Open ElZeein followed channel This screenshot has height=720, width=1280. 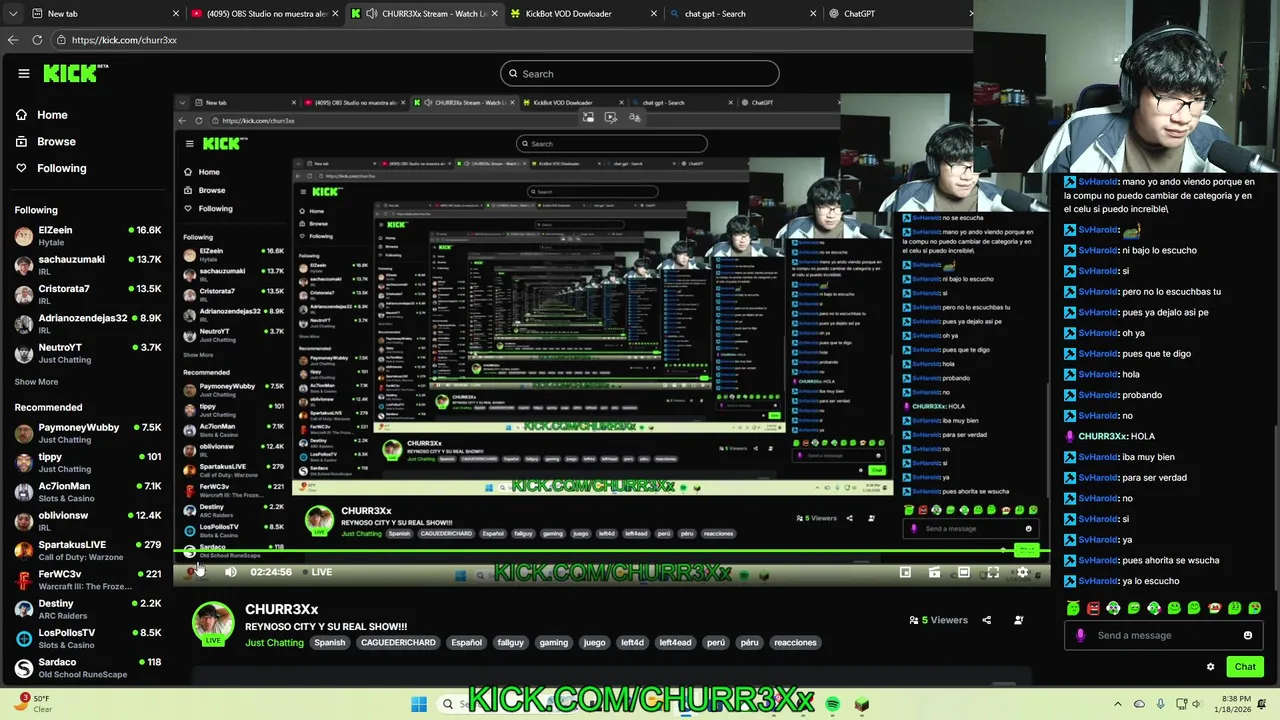point(88,235)
